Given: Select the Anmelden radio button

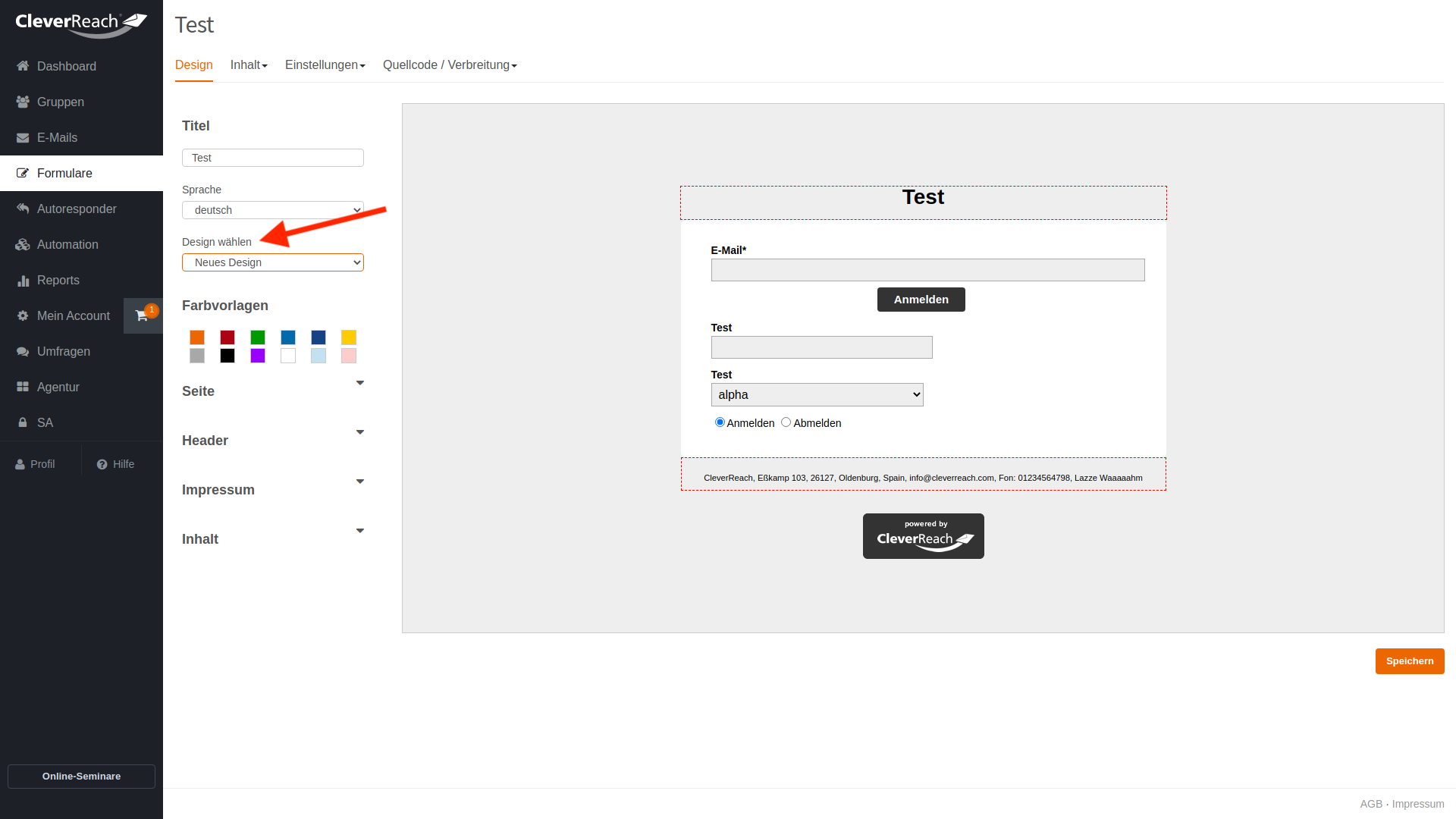Looking at the screenshot, I should tap(720, 422).
